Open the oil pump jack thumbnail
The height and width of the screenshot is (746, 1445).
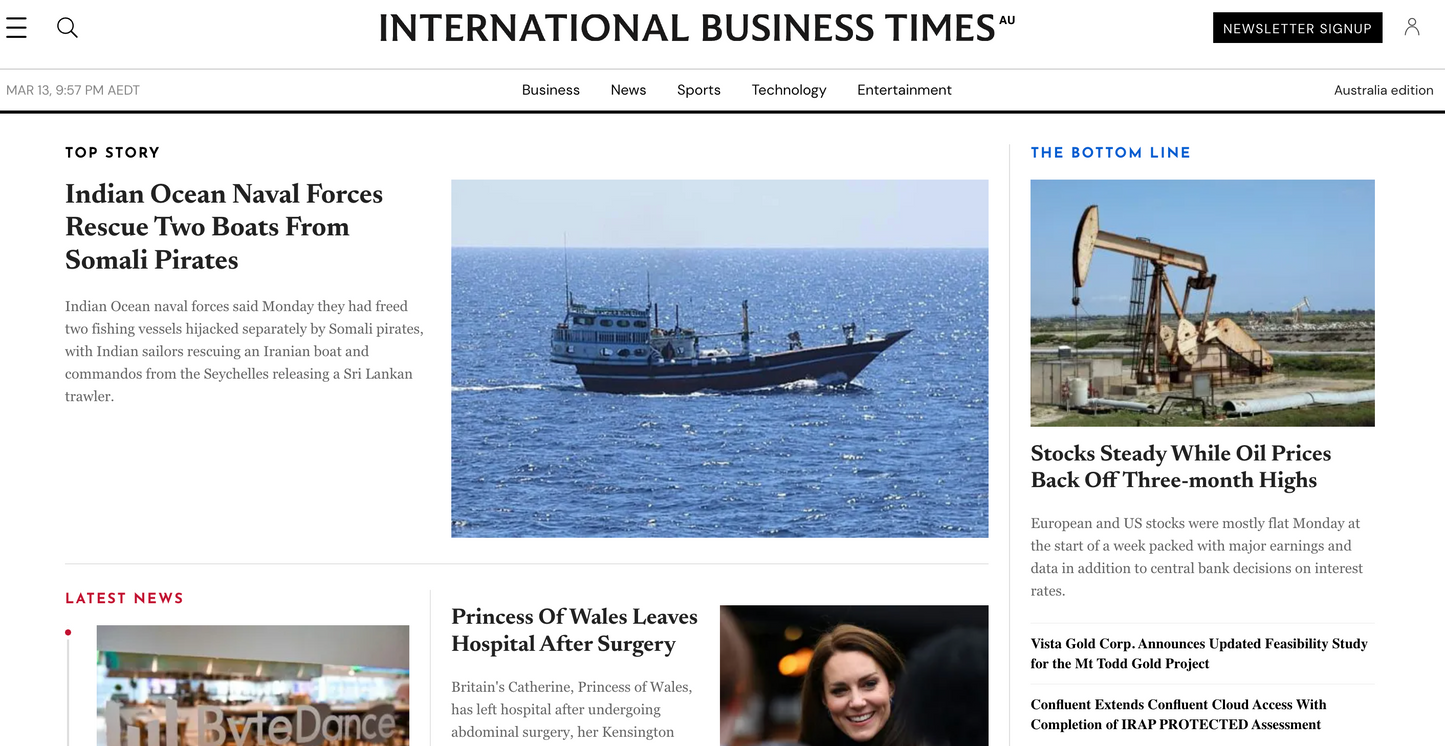tap(1203, 303)
